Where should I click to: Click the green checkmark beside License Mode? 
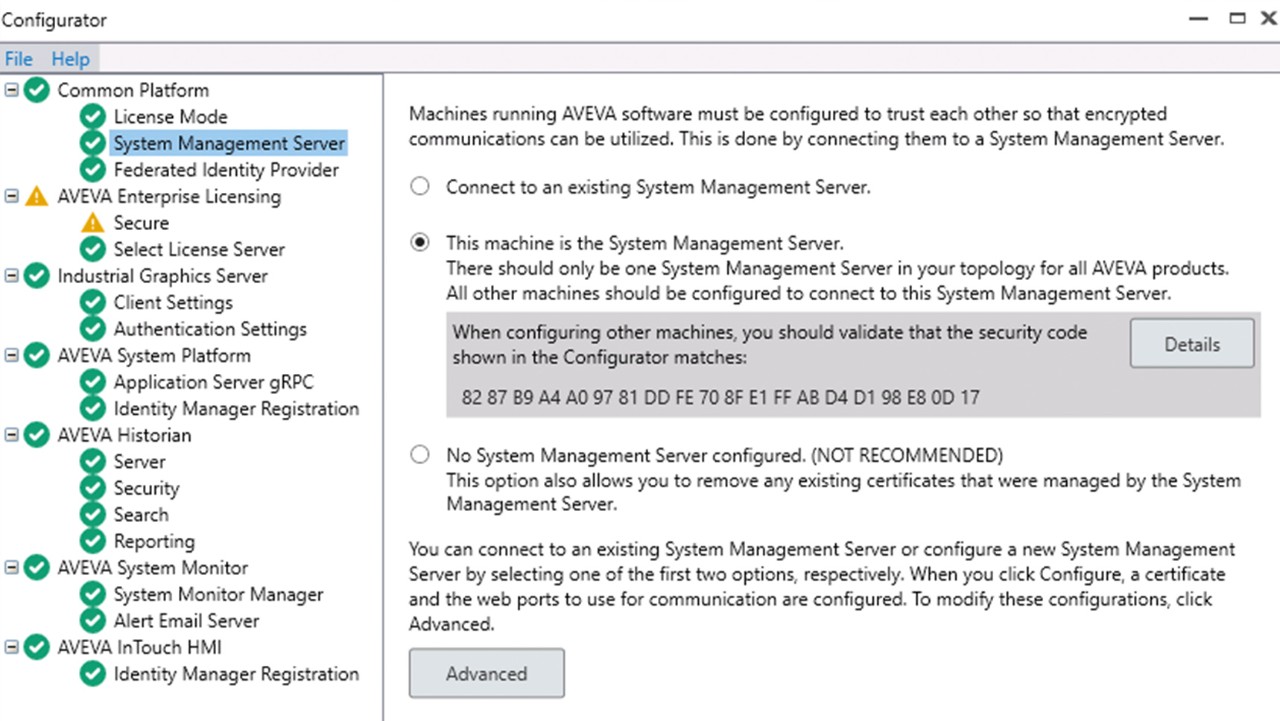[93, 117]
